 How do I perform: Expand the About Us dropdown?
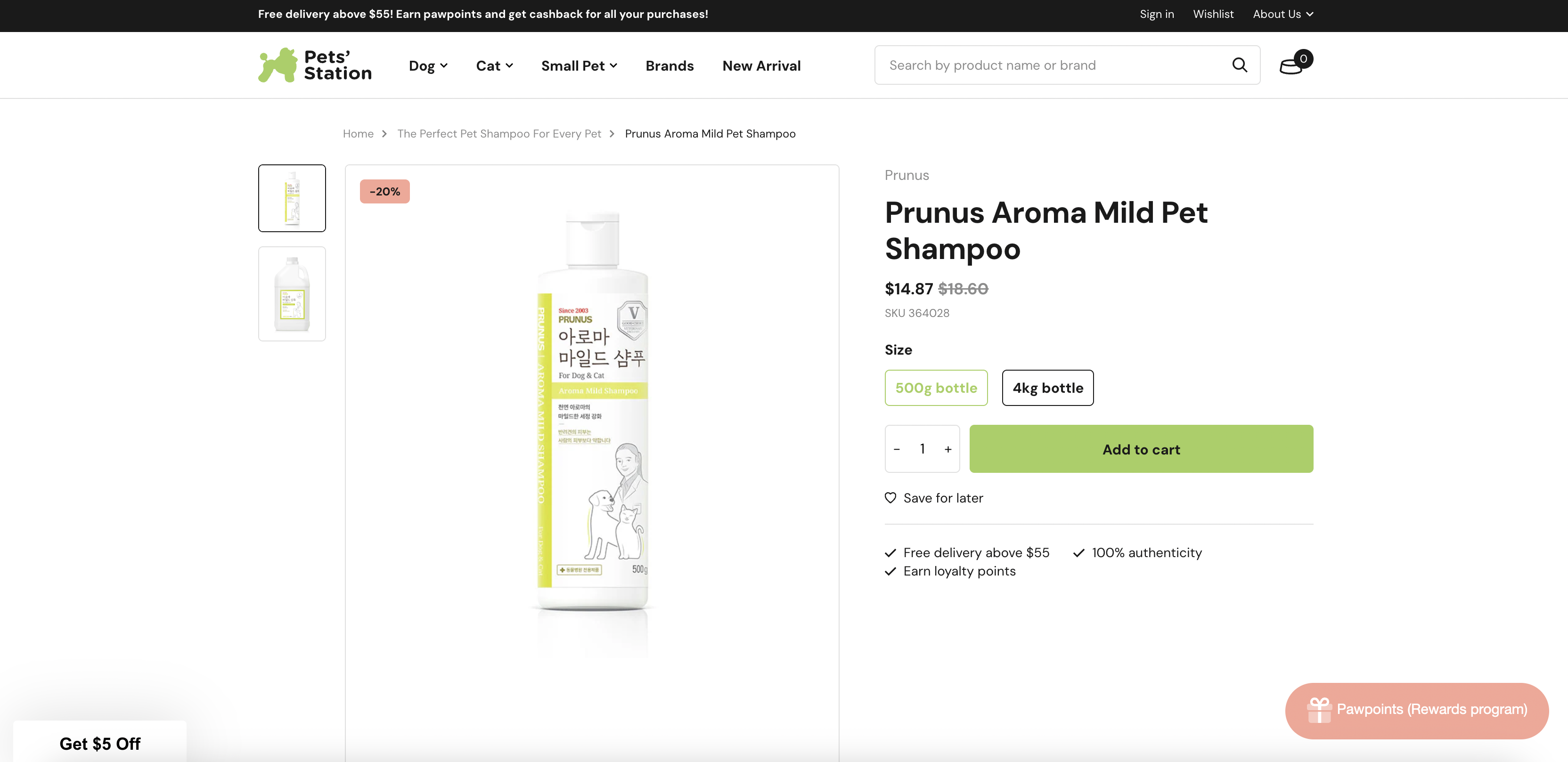[x=1282, y=14]
